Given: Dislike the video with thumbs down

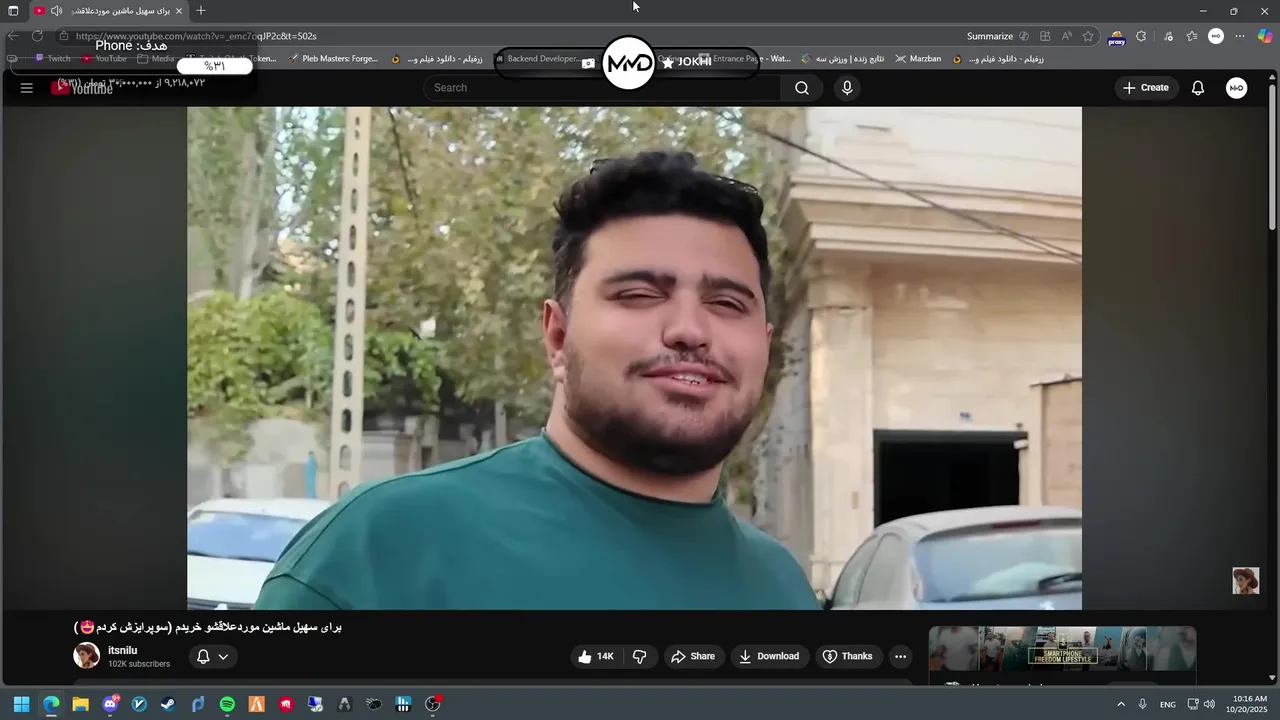Looking at the screenshot, I should tap(640, 656).
